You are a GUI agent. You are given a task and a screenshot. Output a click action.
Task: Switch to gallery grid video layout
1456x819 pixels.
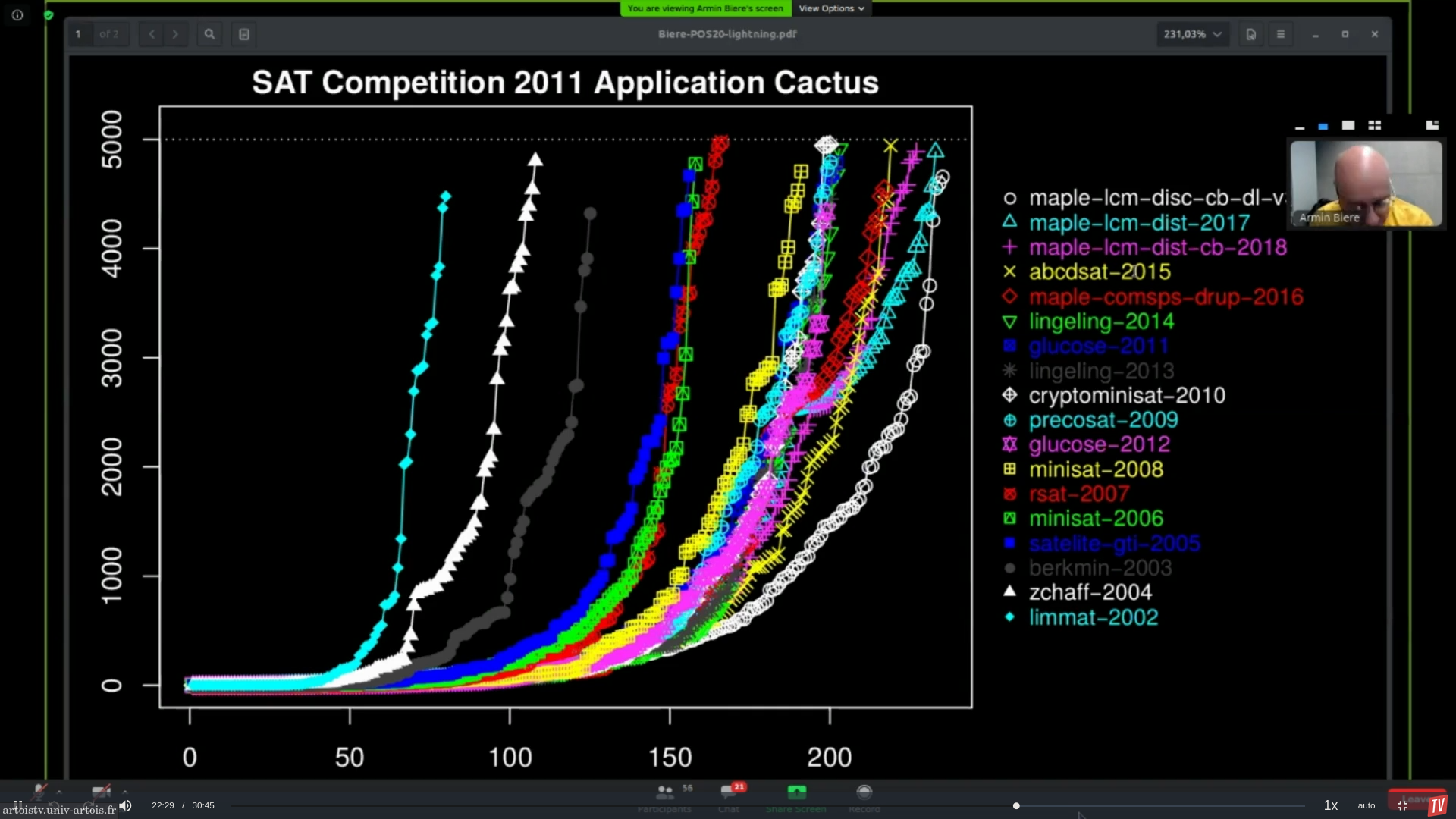tap(1374, 125)
